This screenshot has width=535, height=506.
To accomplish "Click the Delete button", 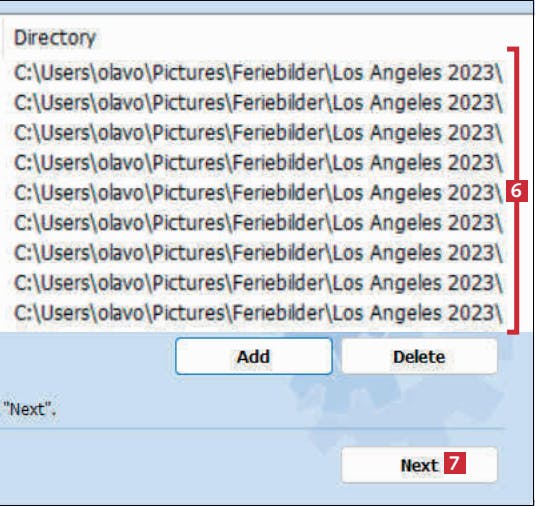I will [x=419, y=357].
